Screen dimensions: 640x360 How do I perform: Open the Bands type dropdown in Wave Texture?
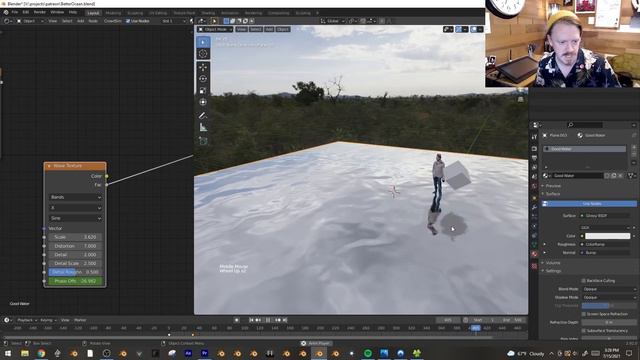76,197
